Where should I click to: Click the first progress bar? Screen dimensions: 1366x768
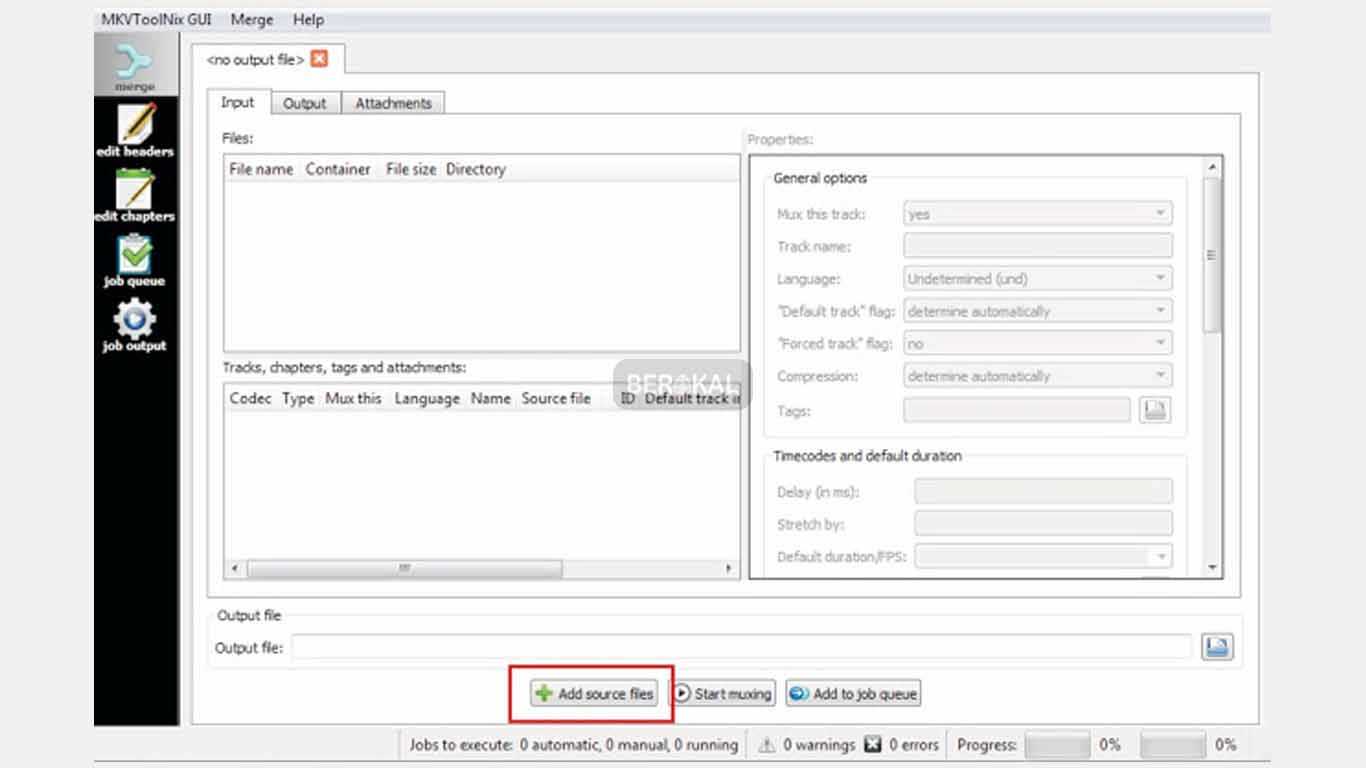pyautogui.click(x=1058, y=745)
